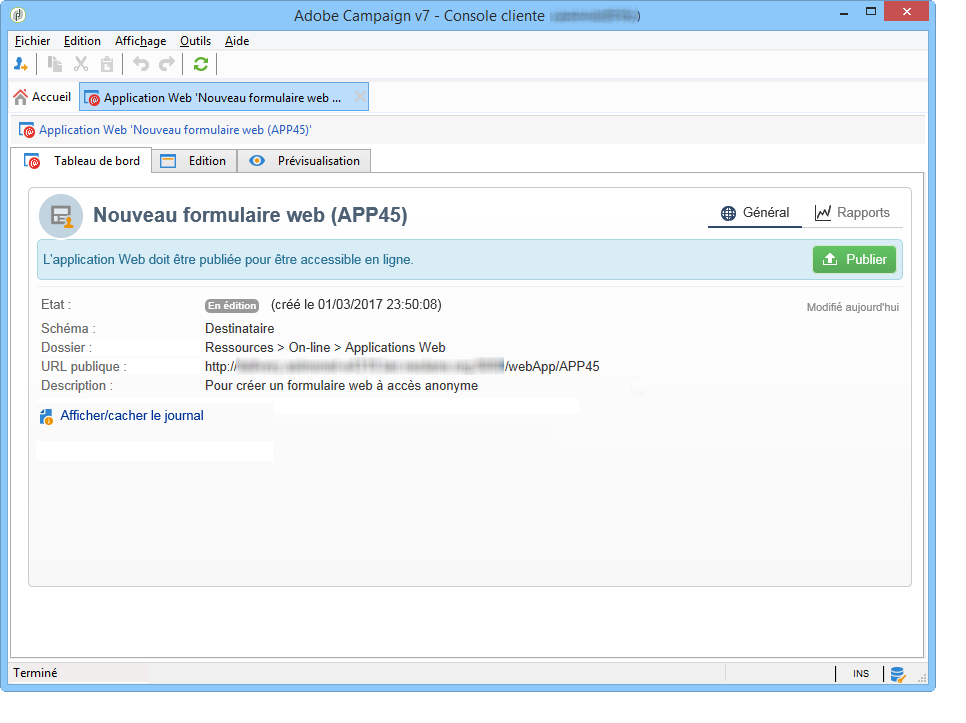Click the Redo arrow icon
This screenshot has height=723, width=966.
[x=167, y=64]
